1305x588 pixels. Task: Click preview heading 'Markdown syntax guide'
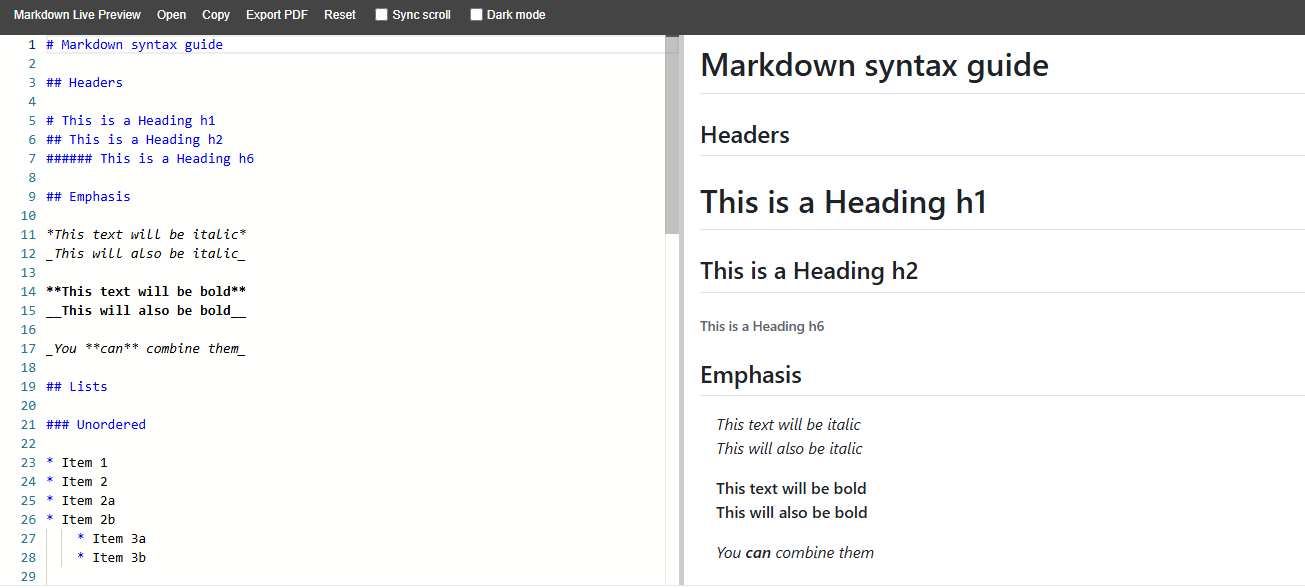click(x=874, y=66)
